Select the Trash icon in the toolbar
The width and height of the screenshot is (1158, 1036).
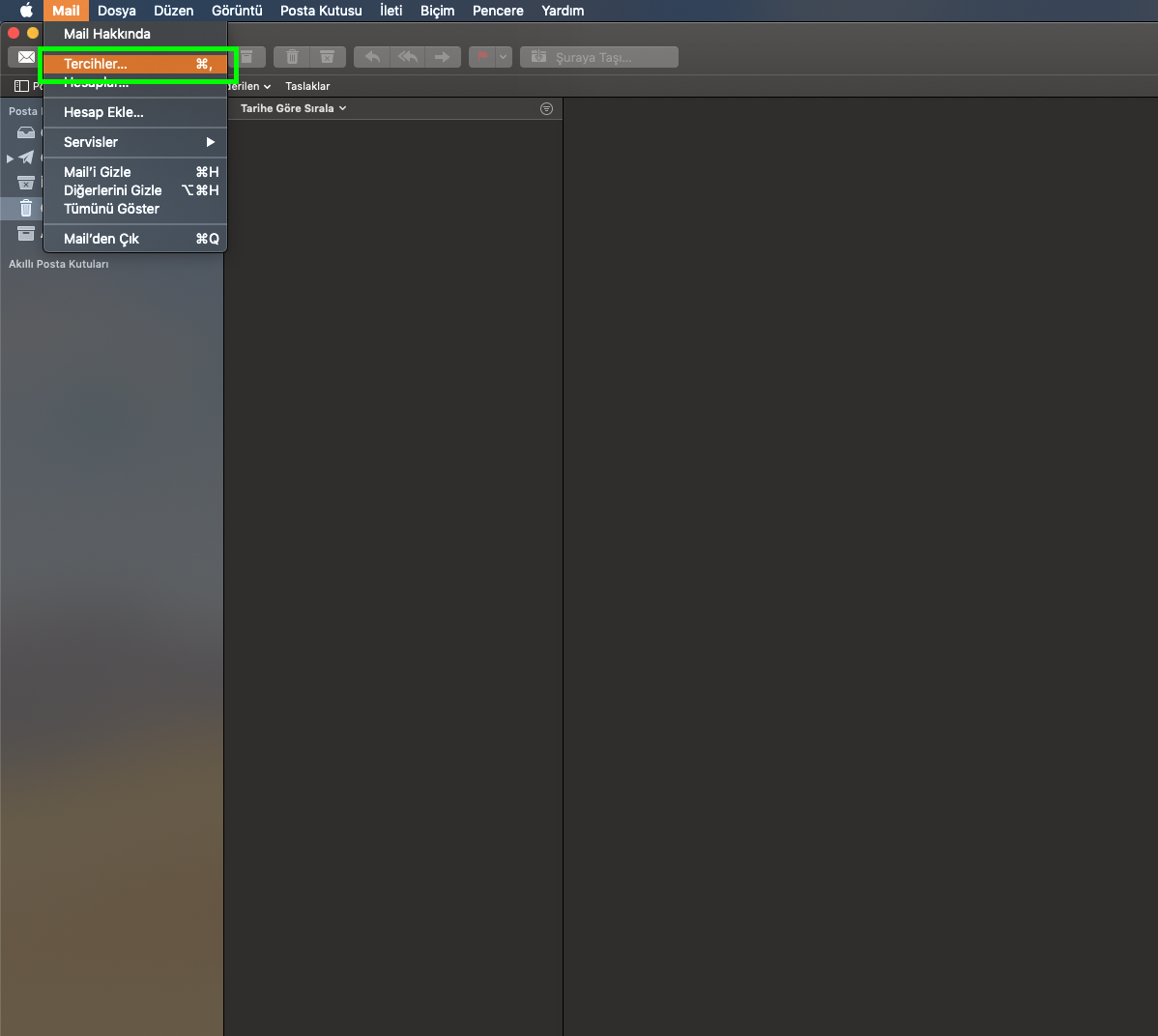tap(291, 57)
